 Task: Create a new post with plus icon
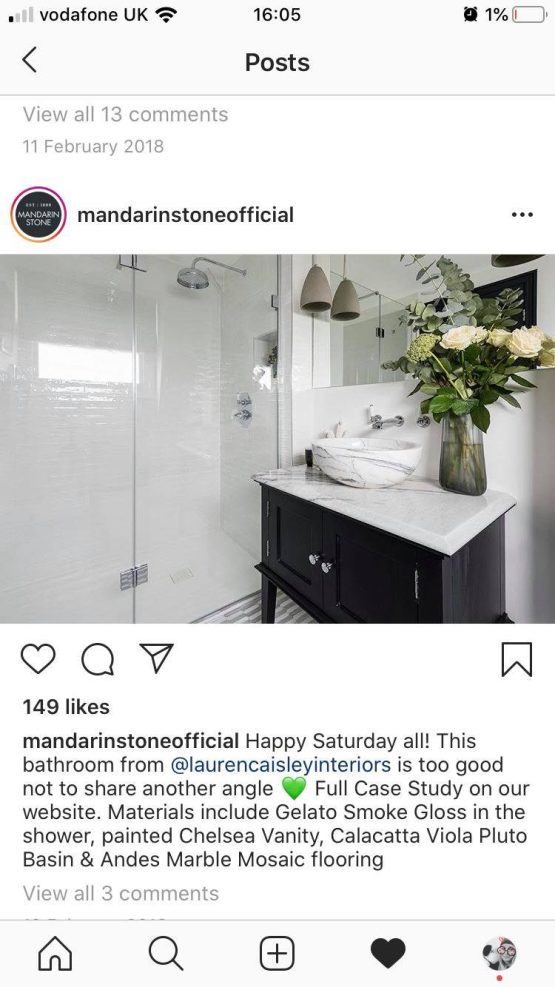point(278,954)
